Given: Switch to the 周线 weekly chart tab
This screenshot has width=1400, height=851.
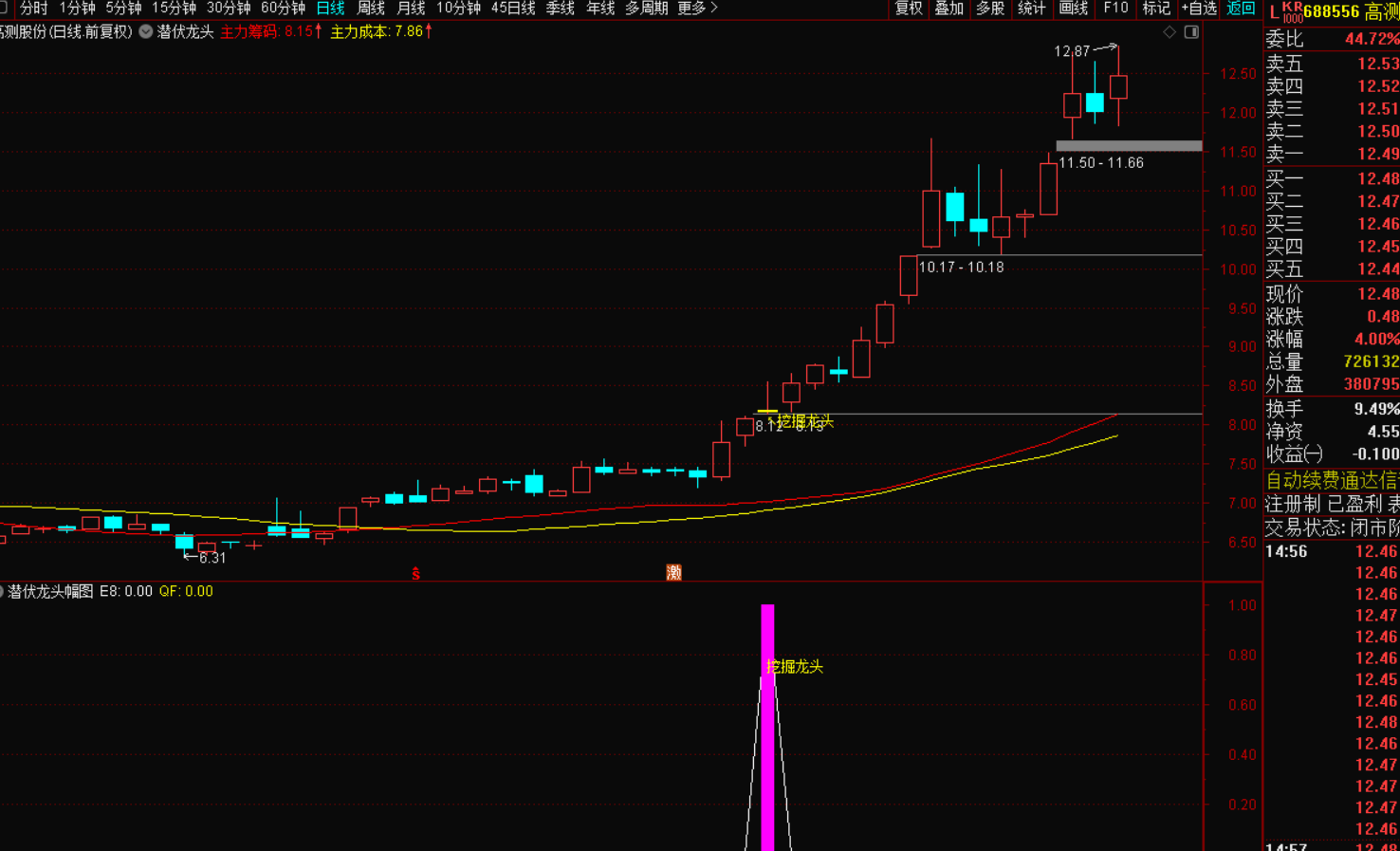Looking at the screenshot, I should click(x=371, y=9).
